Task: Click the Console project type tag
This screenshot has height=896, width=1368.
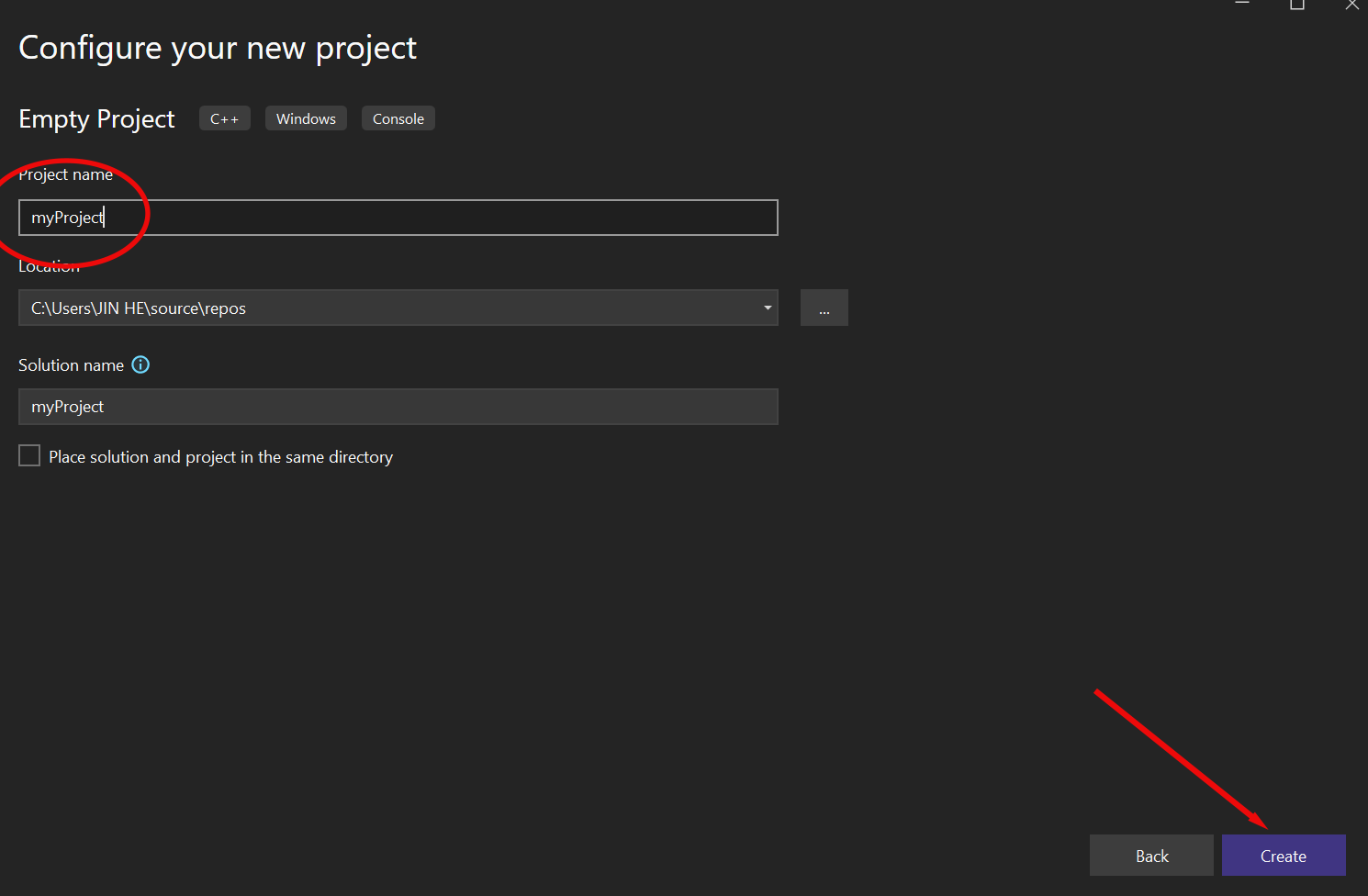Action: [398, 119]
